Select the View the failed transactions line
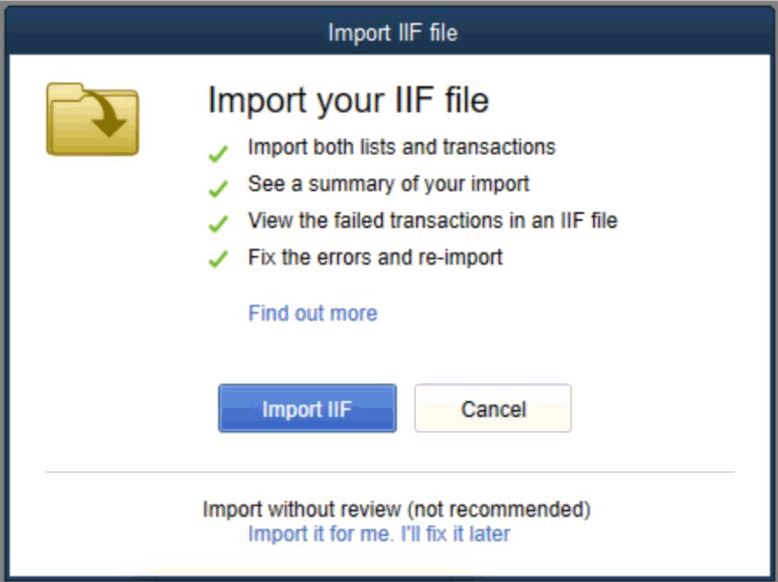The height and width of the screenshot is (582, 778). coord(432,220)
